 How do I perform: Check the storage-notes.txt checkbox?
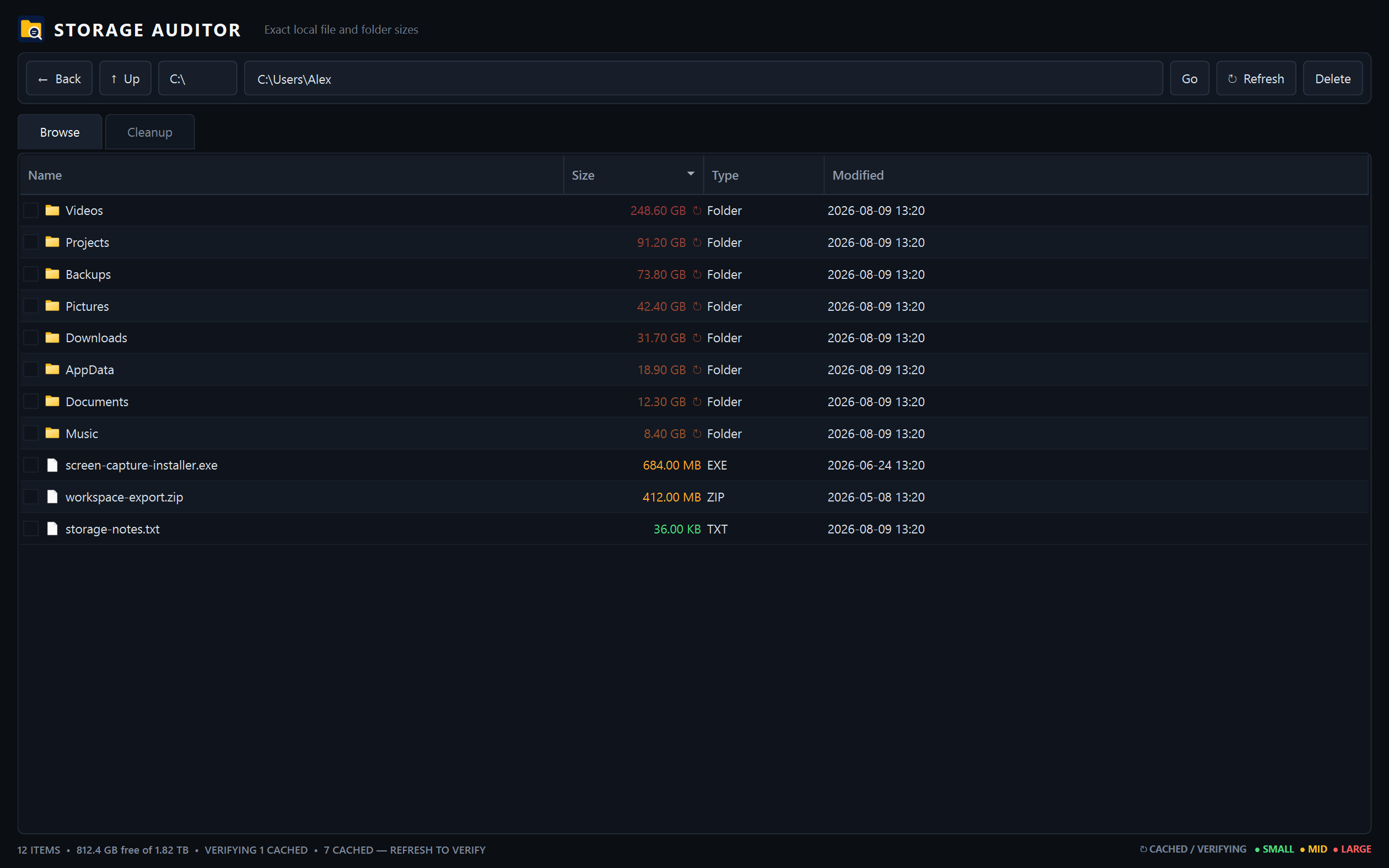(31, 529)
